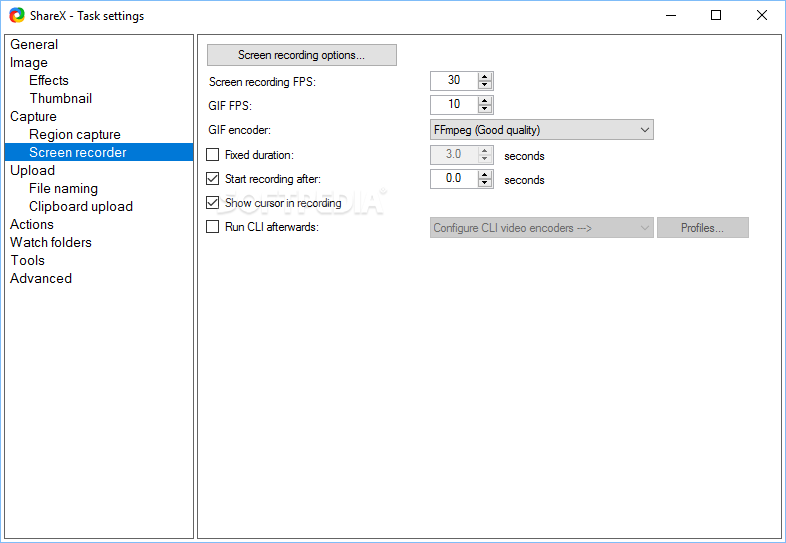Open Region capture settings
786x543 pixels.
[75, 134]
